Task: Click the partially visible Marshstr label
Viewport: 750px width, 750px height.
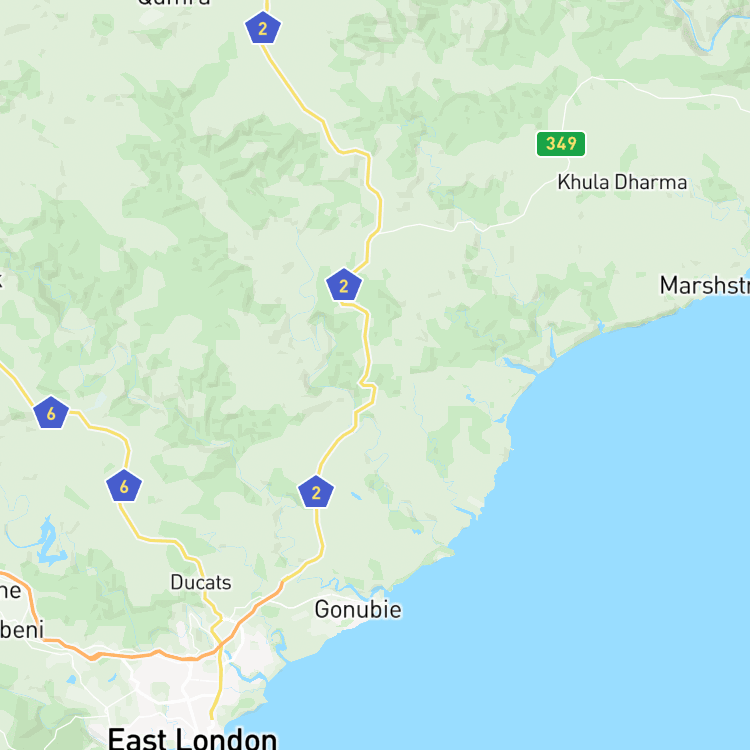Action: [x=705, y=285]
